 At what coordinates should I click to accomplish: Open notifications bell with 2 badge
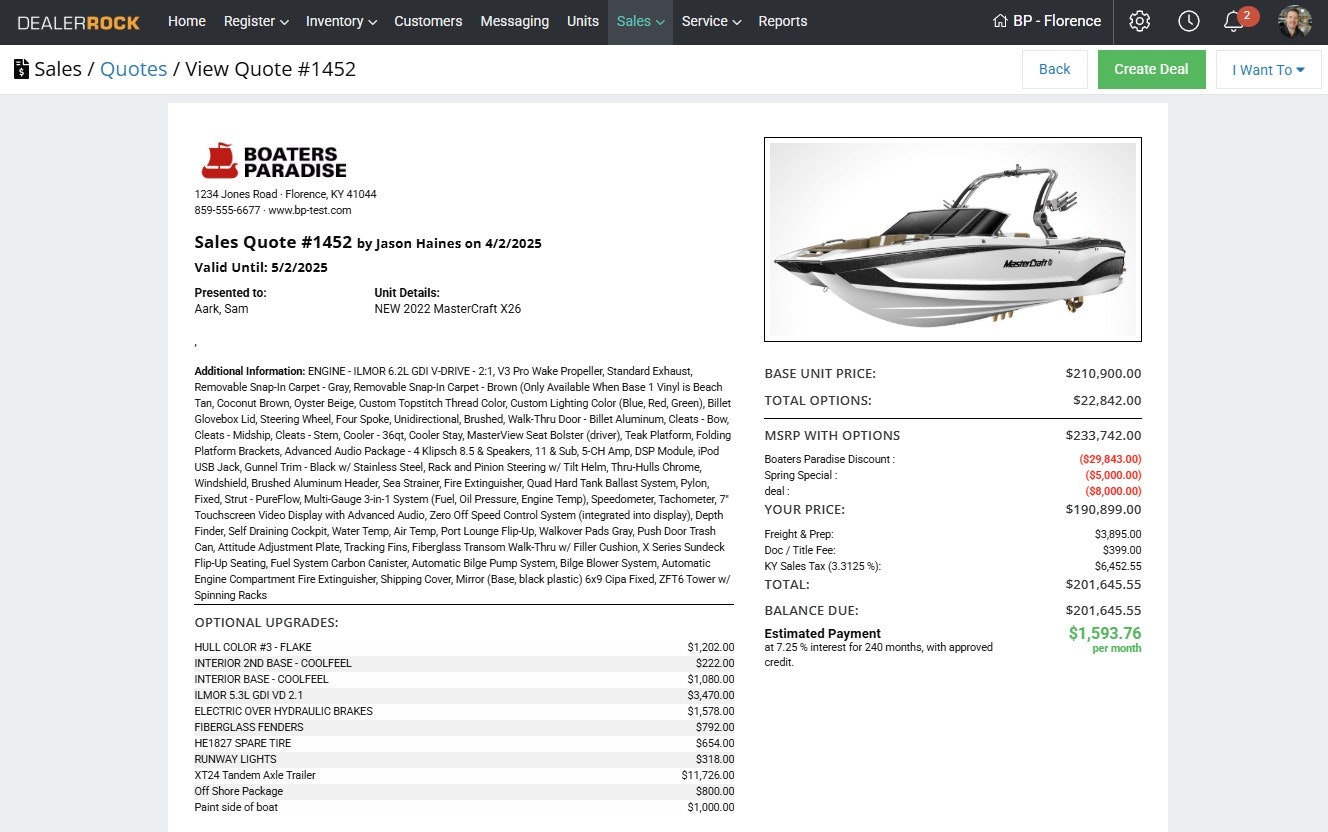pyautogui.click(x=1239, y=20)
